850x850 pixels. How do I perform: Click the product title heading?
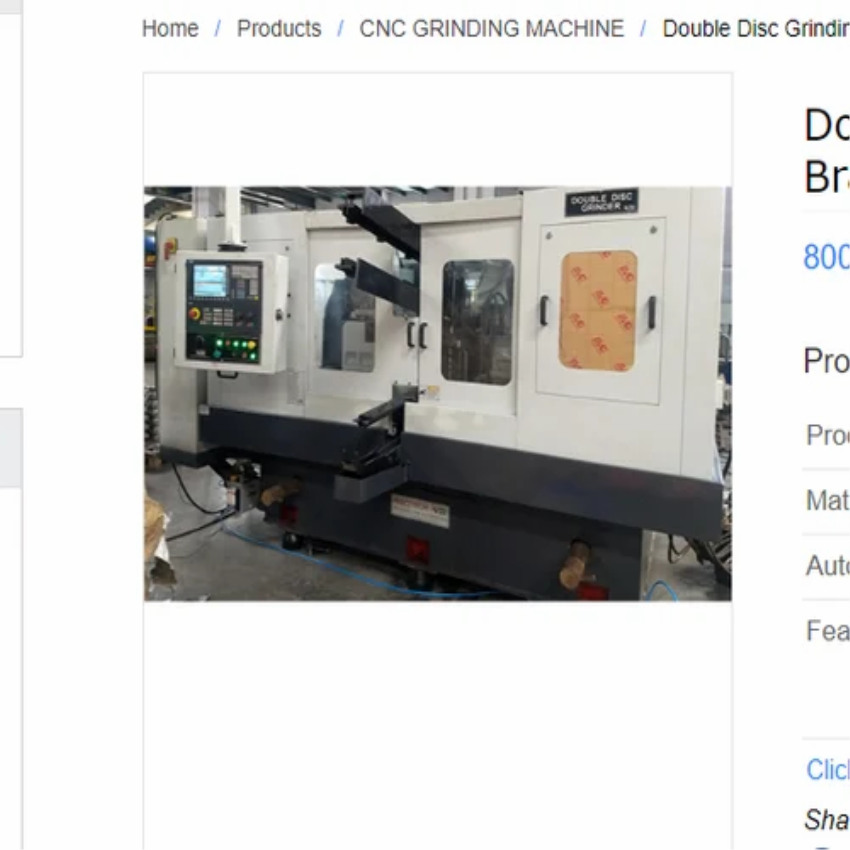tap(825, 150)
